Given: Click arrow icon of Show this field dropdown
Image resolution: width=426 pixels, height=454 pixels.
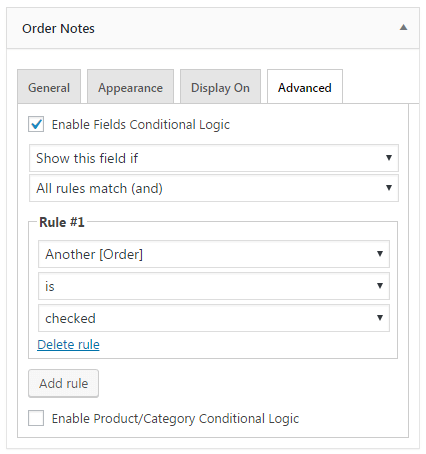Looking at the screenshot, I should (389, 158).
